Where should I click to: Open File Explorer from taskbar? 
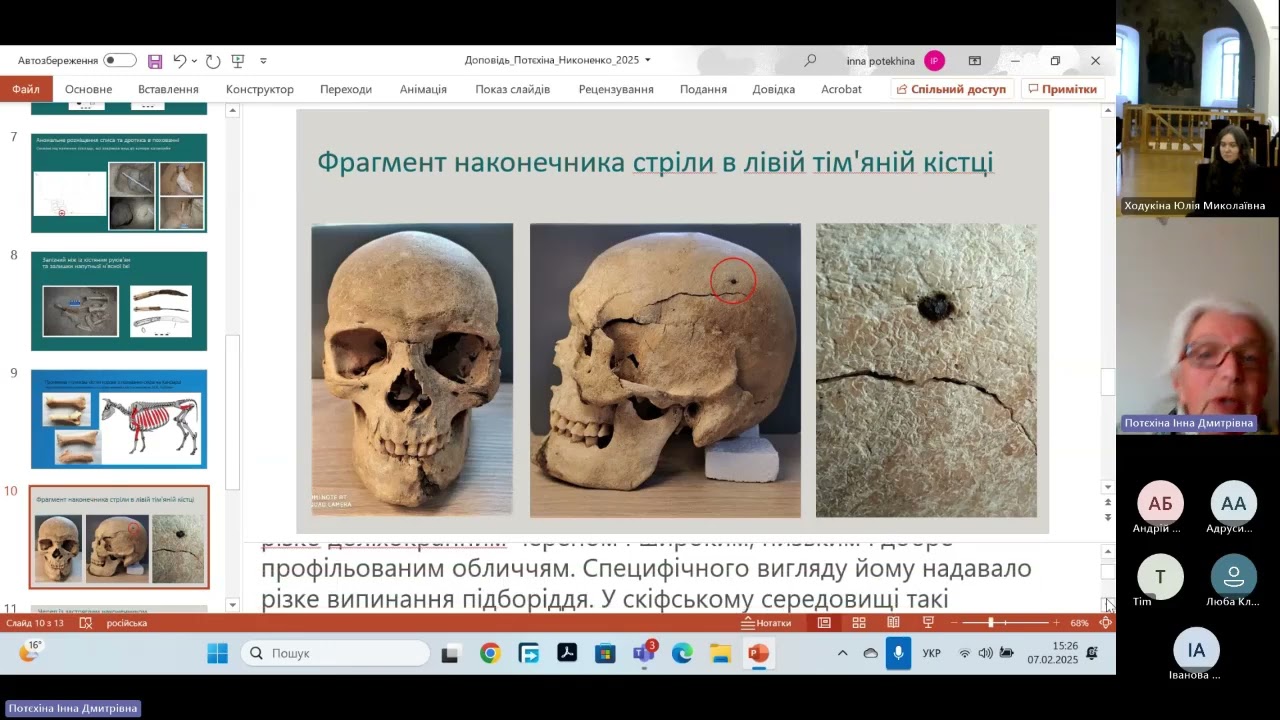[720, 653]
